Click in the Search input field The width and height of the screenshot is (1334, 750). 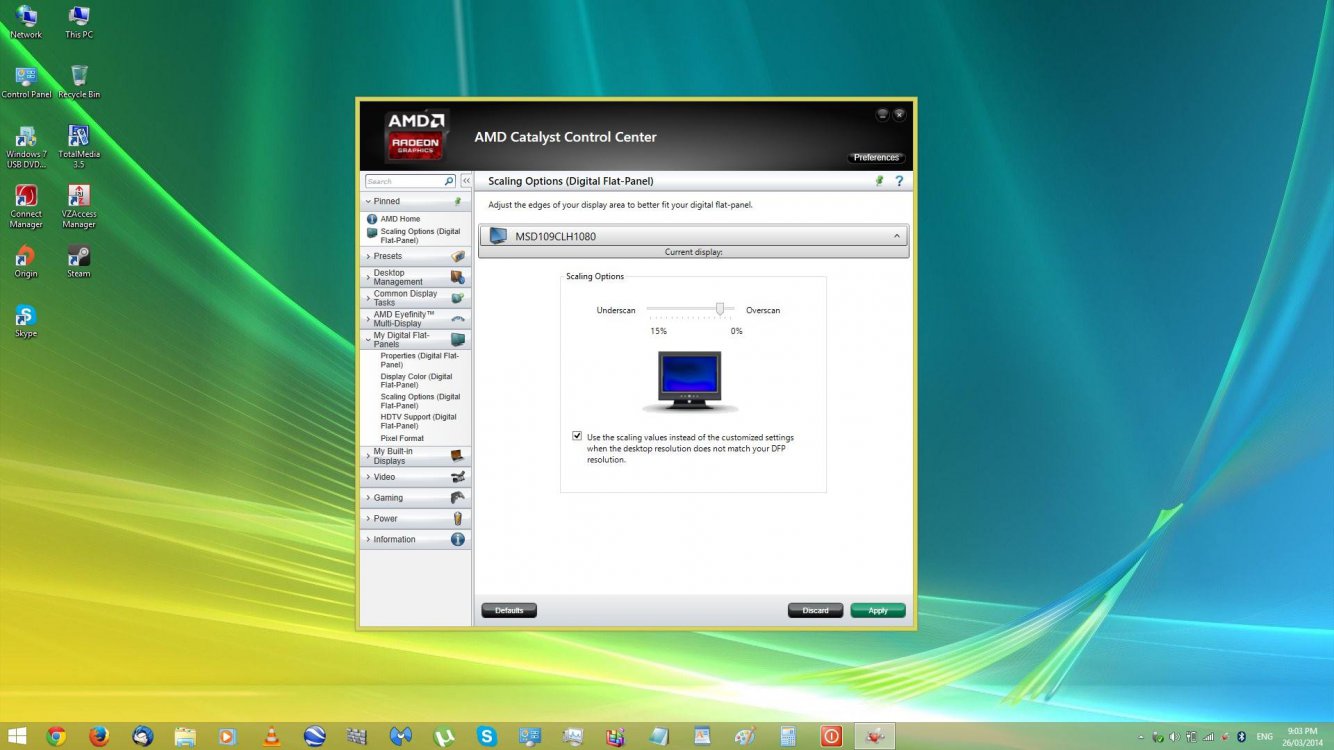[x=404, y=181]
